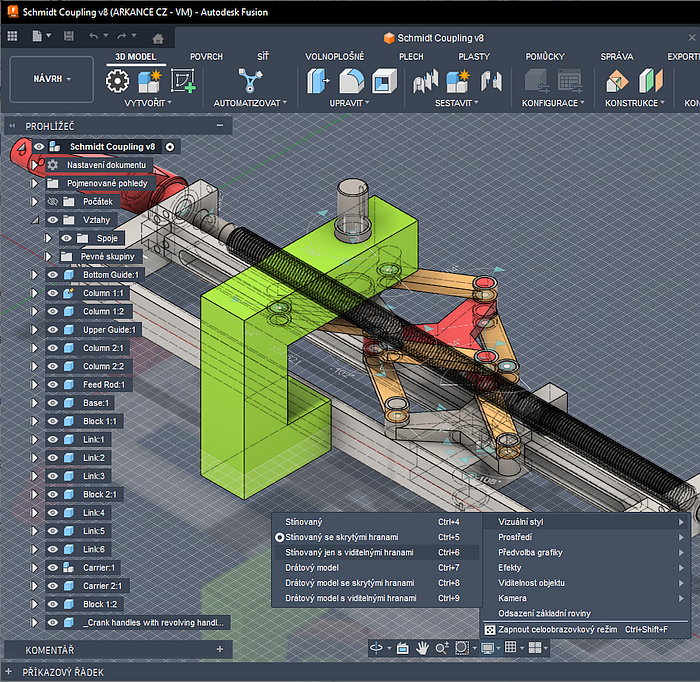Screen dimensions: 700x682
Task: Open Nastavení dokumentu in the browser
Action: 106,164
